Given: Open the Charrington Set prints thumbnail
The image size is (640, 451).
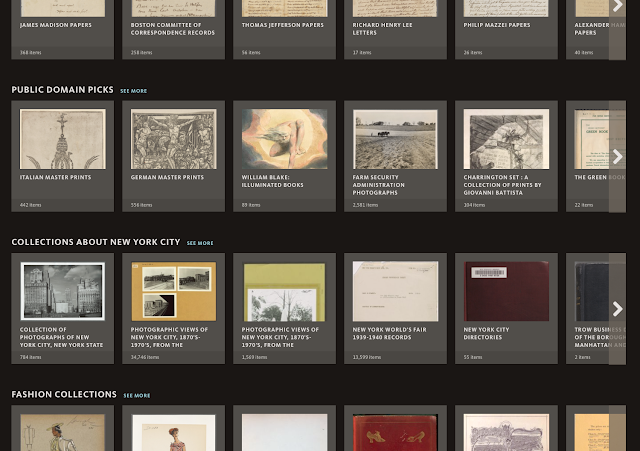Looking at the screenshot, I should pos(506,139).
